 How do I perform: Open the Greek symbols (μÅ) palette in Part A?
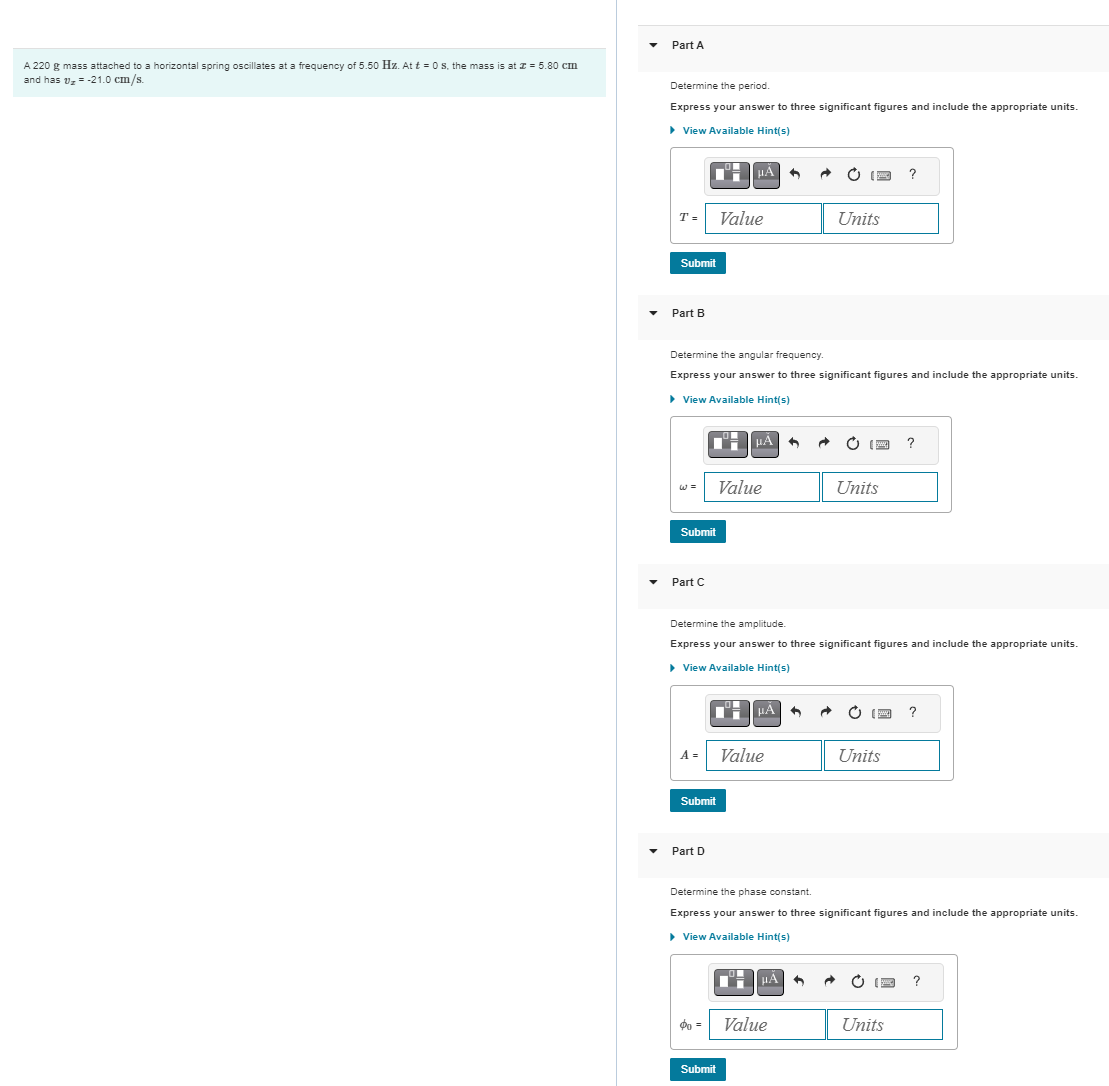[765, 175]
